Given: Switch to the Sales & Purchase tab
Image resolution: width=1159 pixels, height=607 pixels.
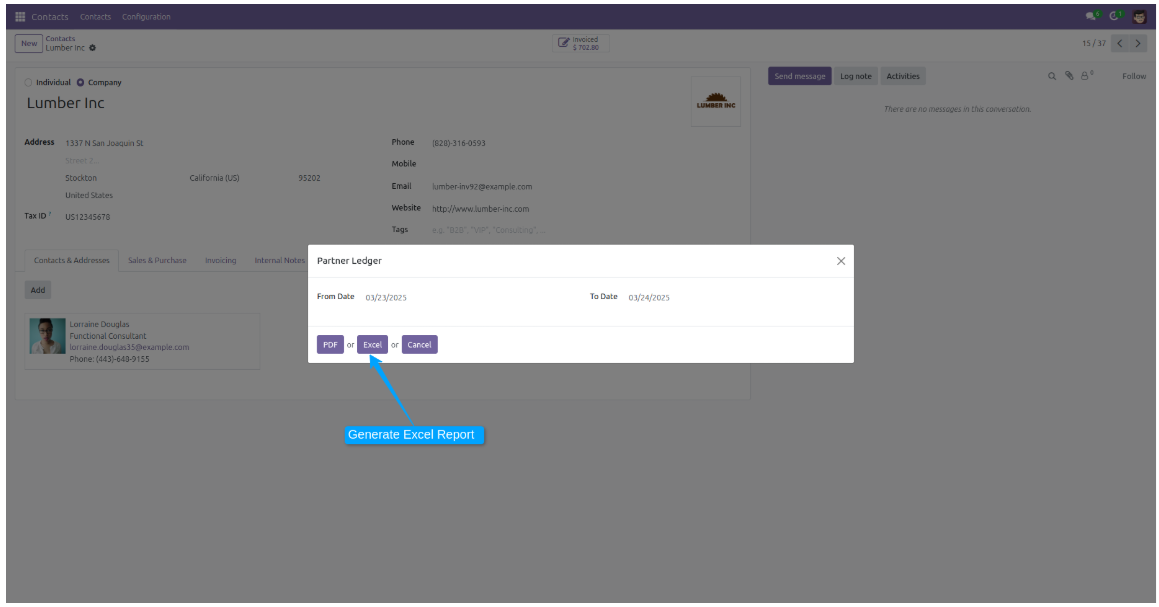Looking at the screenshot, I should coord(157,260).
